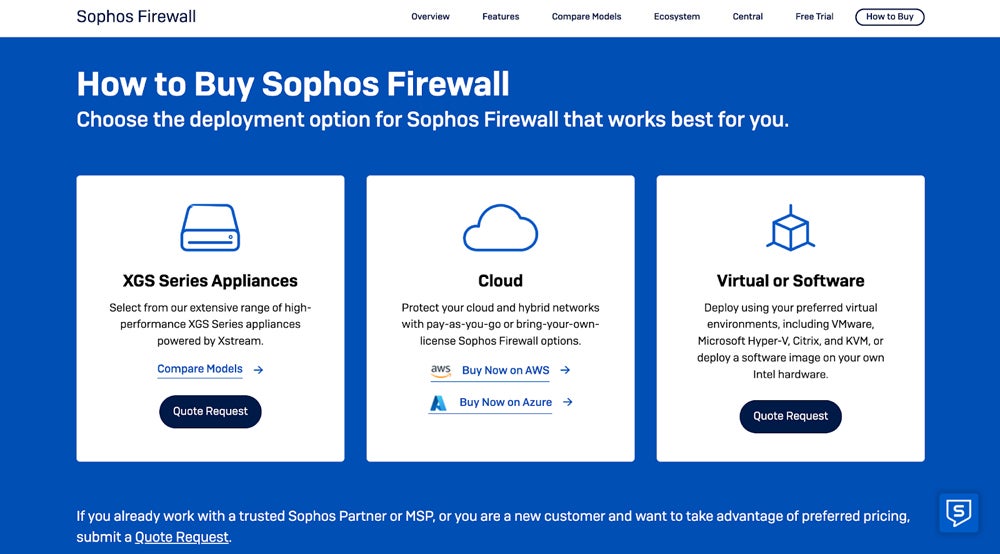Click the cloud icon above Cloud heading
This screenshot has width=1000, height=554.
500,228
